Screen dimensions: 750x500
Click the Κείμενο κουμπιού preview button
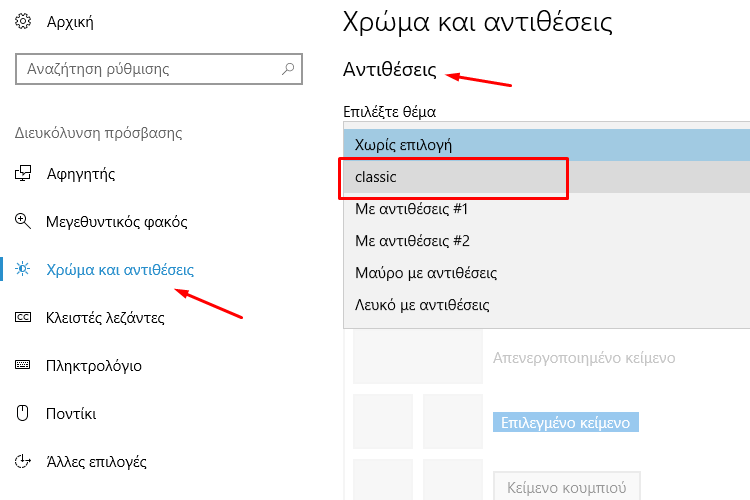(567, 487)
